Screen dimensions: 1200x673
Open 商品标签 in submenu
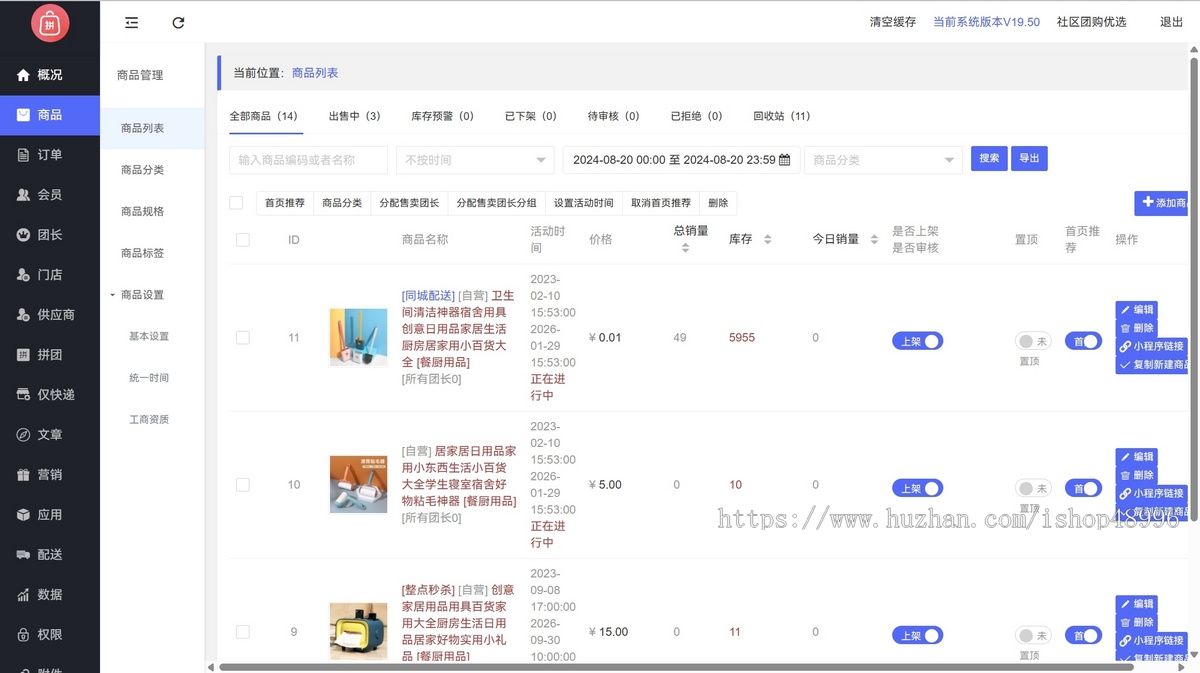tap(142, 254)
